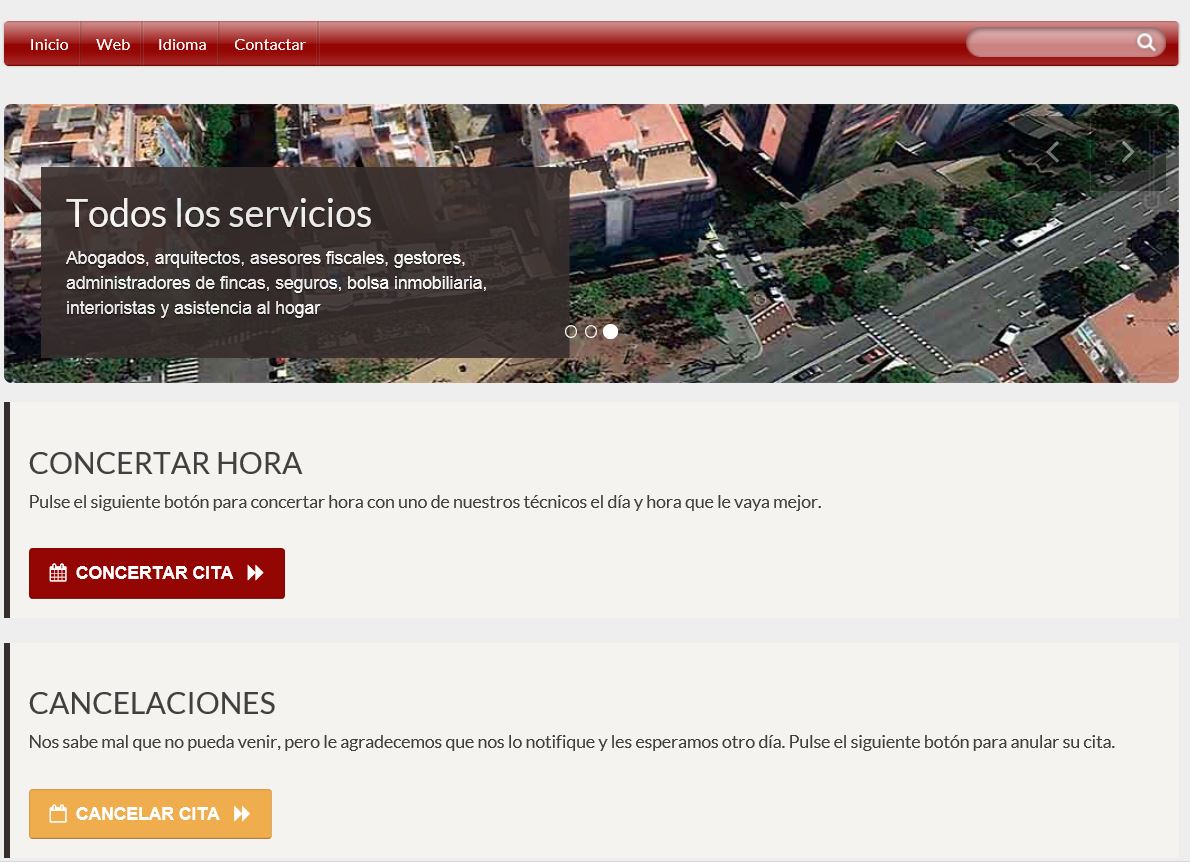Click double-arrow icon on Concertar Cita button
1190x862 pixels.
click(255, 573)
